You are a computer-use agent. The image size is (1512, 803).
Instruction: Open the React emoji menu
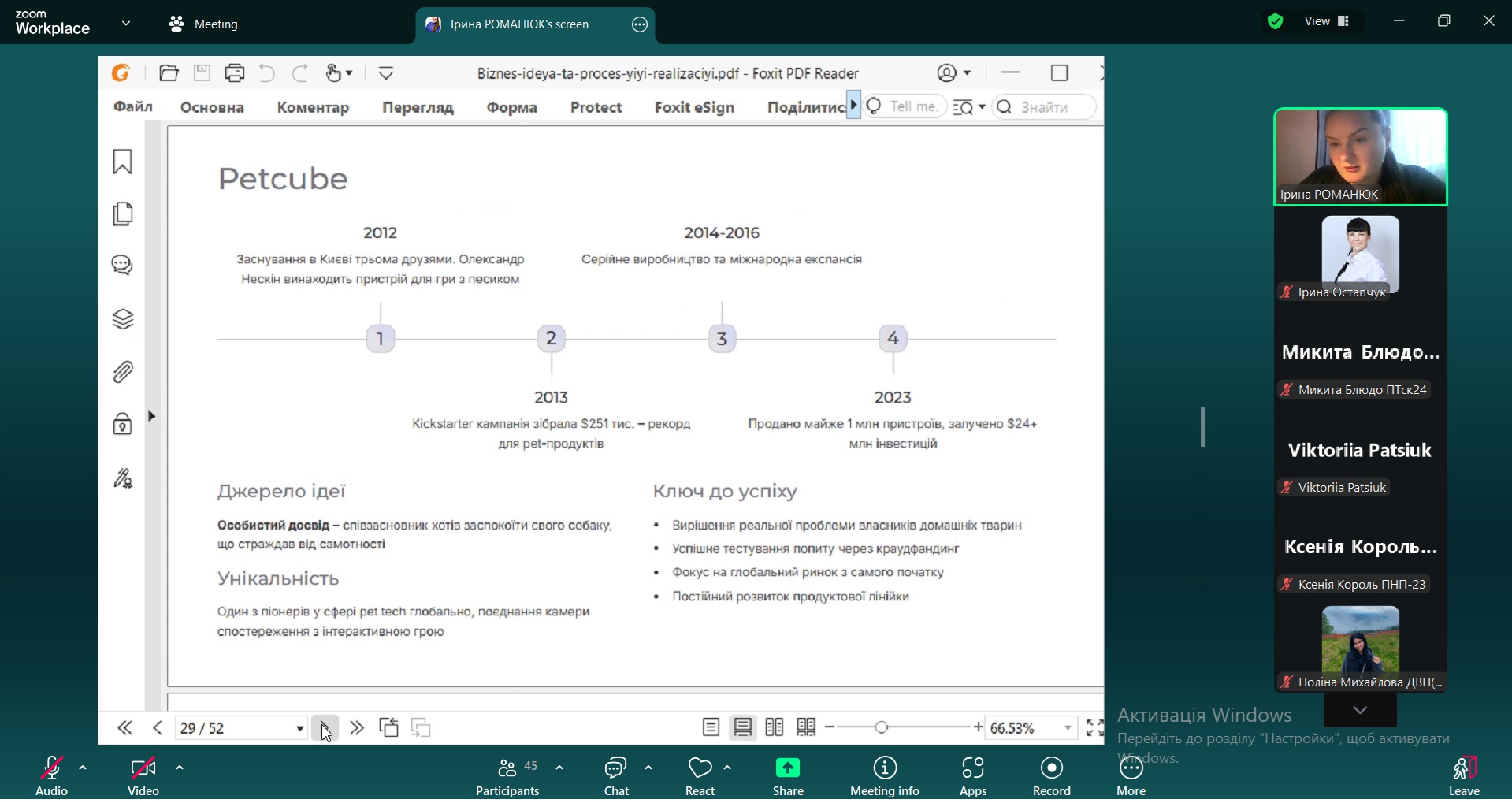700,775
